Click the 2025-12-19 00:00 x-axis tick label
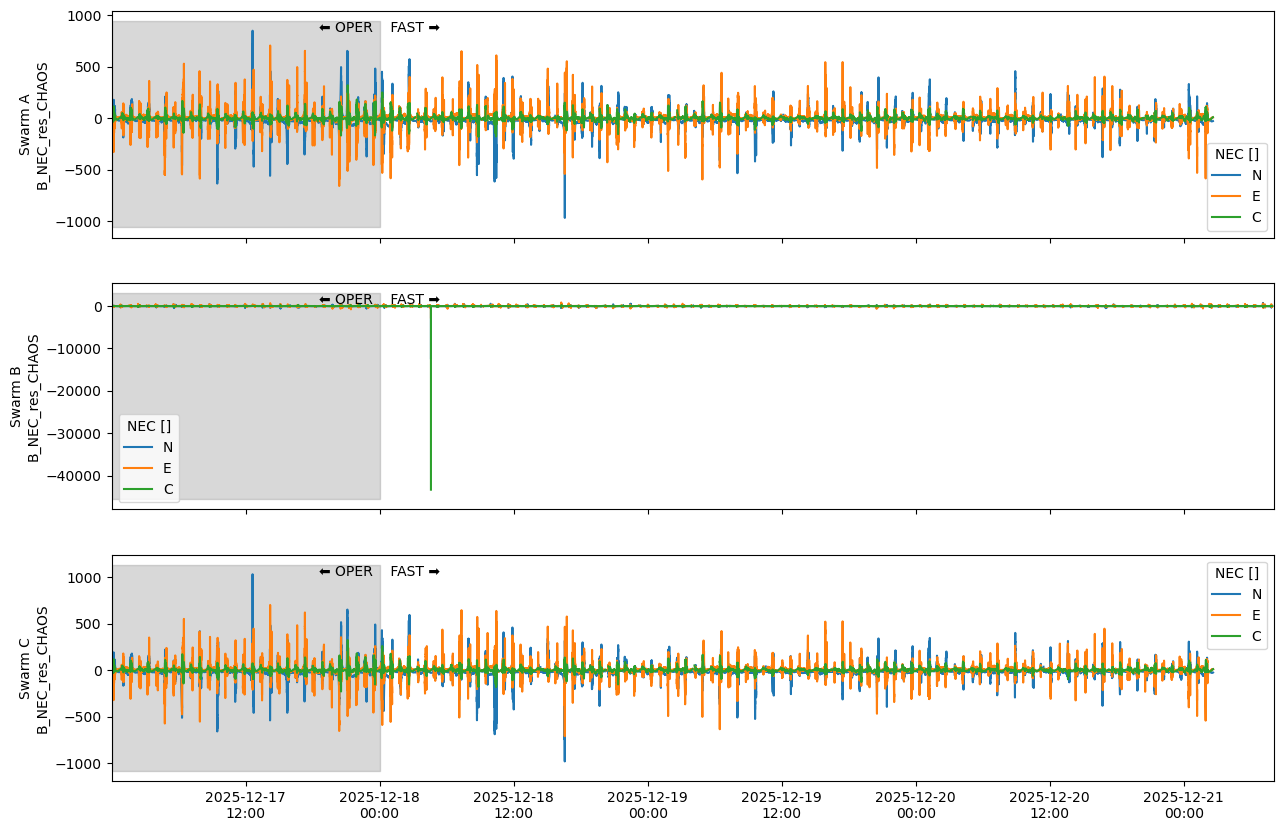 [x=648, y=804]
